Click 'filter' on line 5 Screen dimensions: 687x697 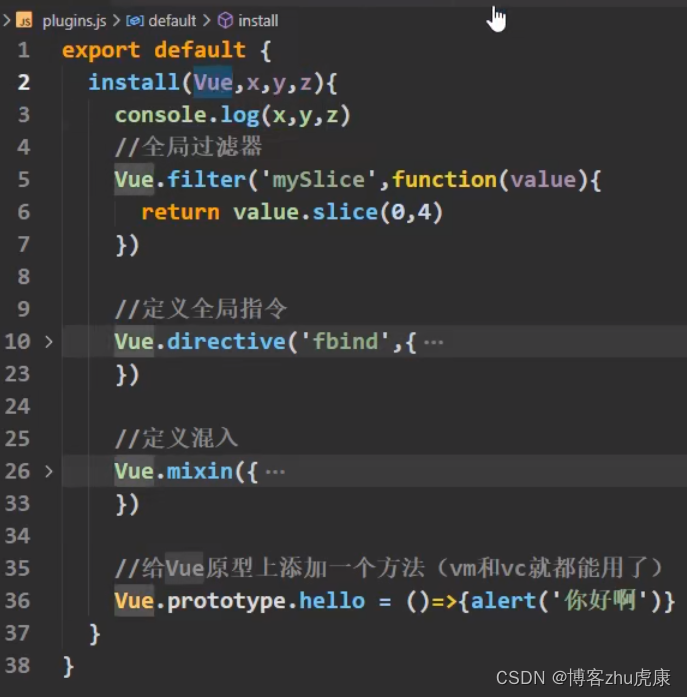(x=206, y=180)
